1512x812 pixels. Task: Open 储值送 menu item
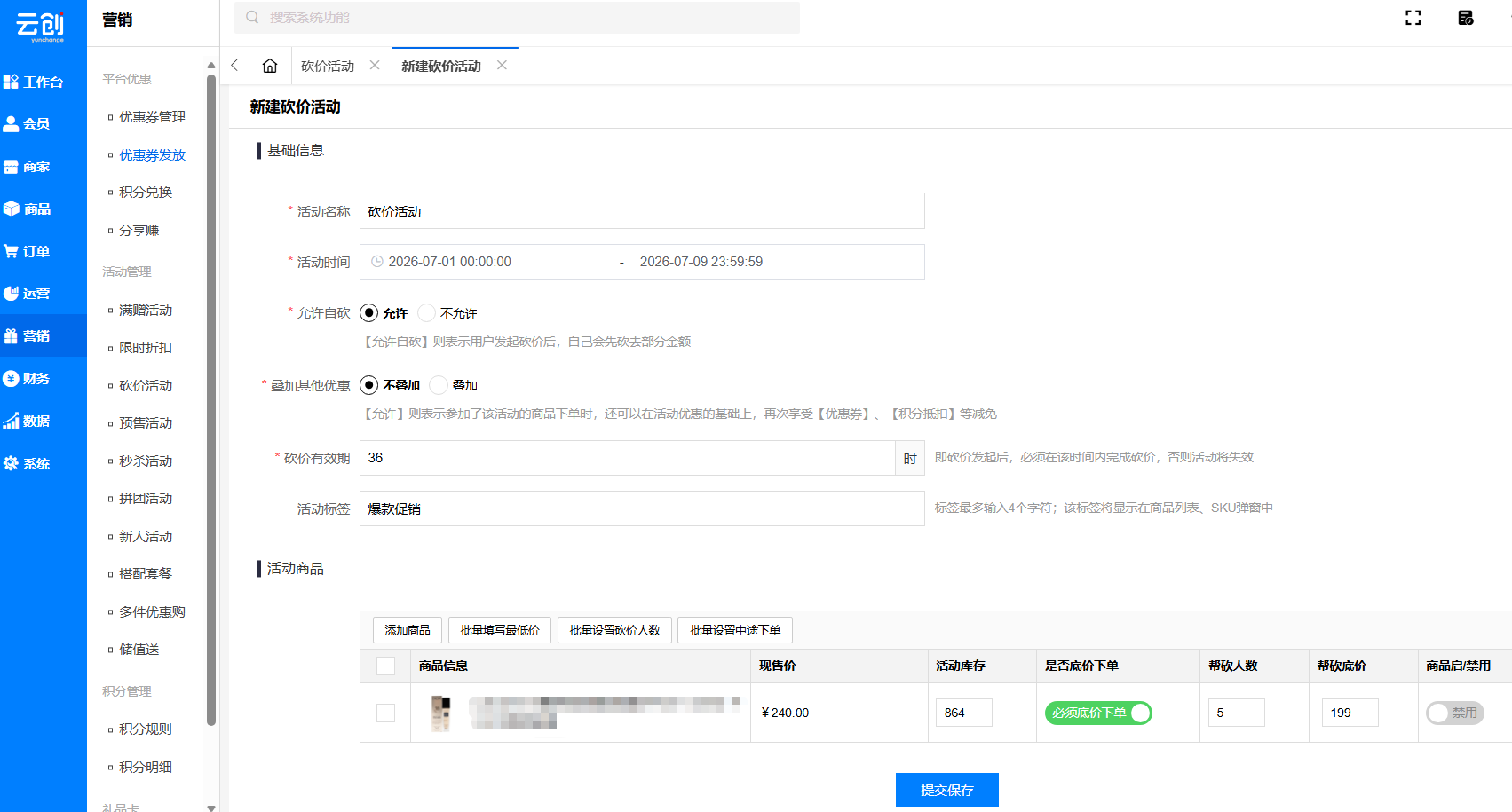point(139,650)
